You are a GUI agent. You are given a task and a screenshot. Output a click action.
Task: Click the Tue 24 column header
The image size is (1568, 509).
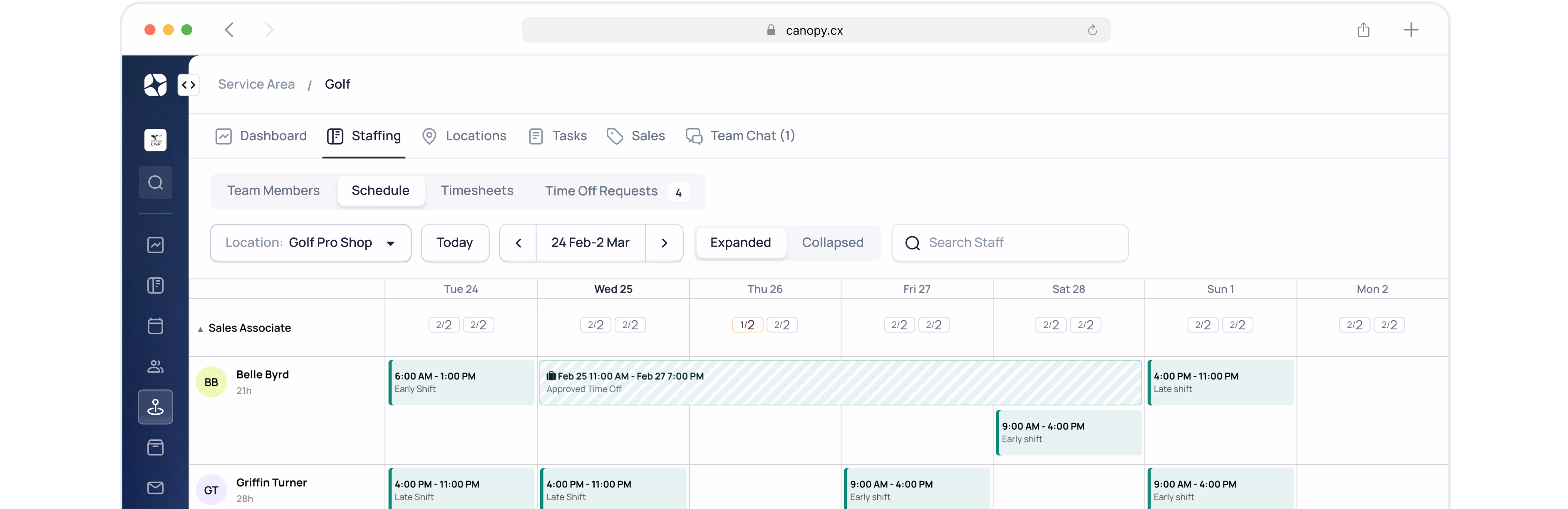pos(461,289)
